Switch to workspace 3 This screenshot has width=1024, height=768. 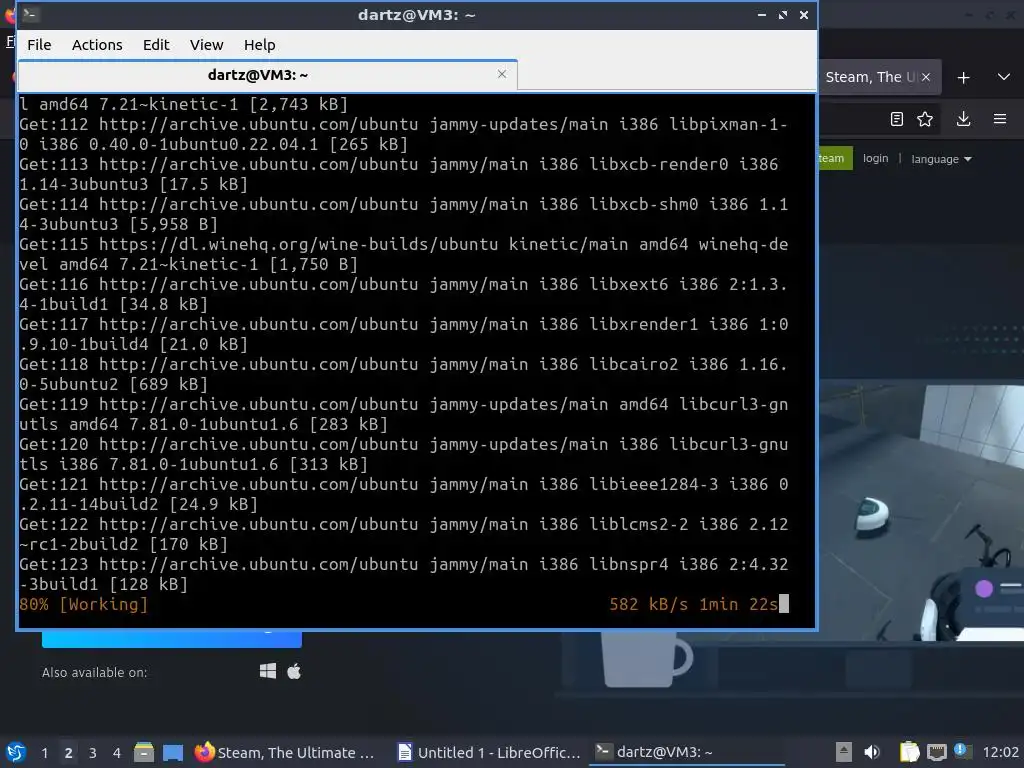click(x=93, y=753)
